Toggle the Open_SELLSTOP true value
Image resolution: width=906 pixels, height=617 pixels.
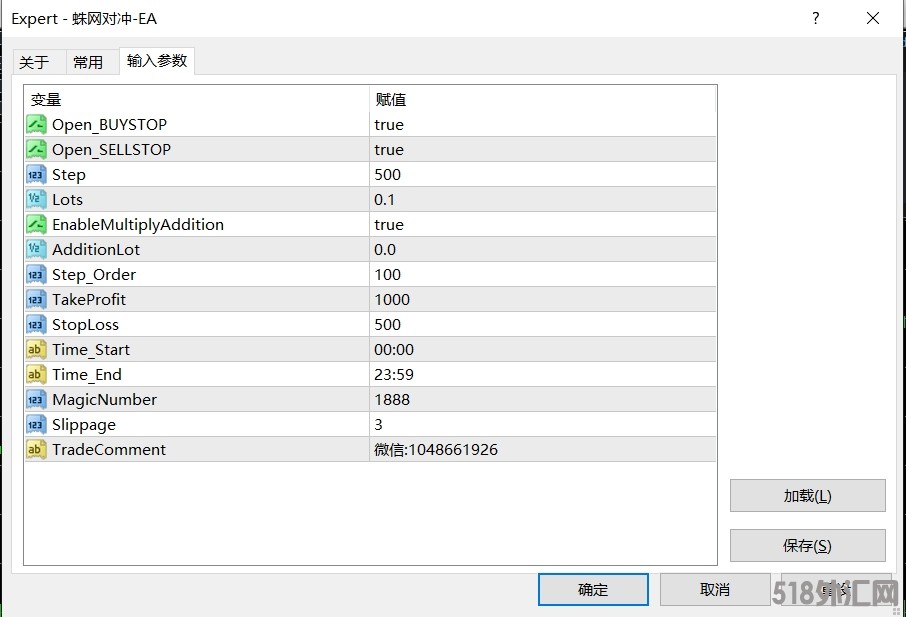389,150
